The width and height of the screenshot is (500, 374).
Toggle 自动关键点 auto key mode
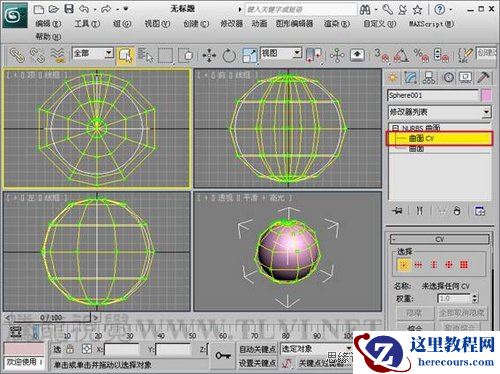pos(257,349)
